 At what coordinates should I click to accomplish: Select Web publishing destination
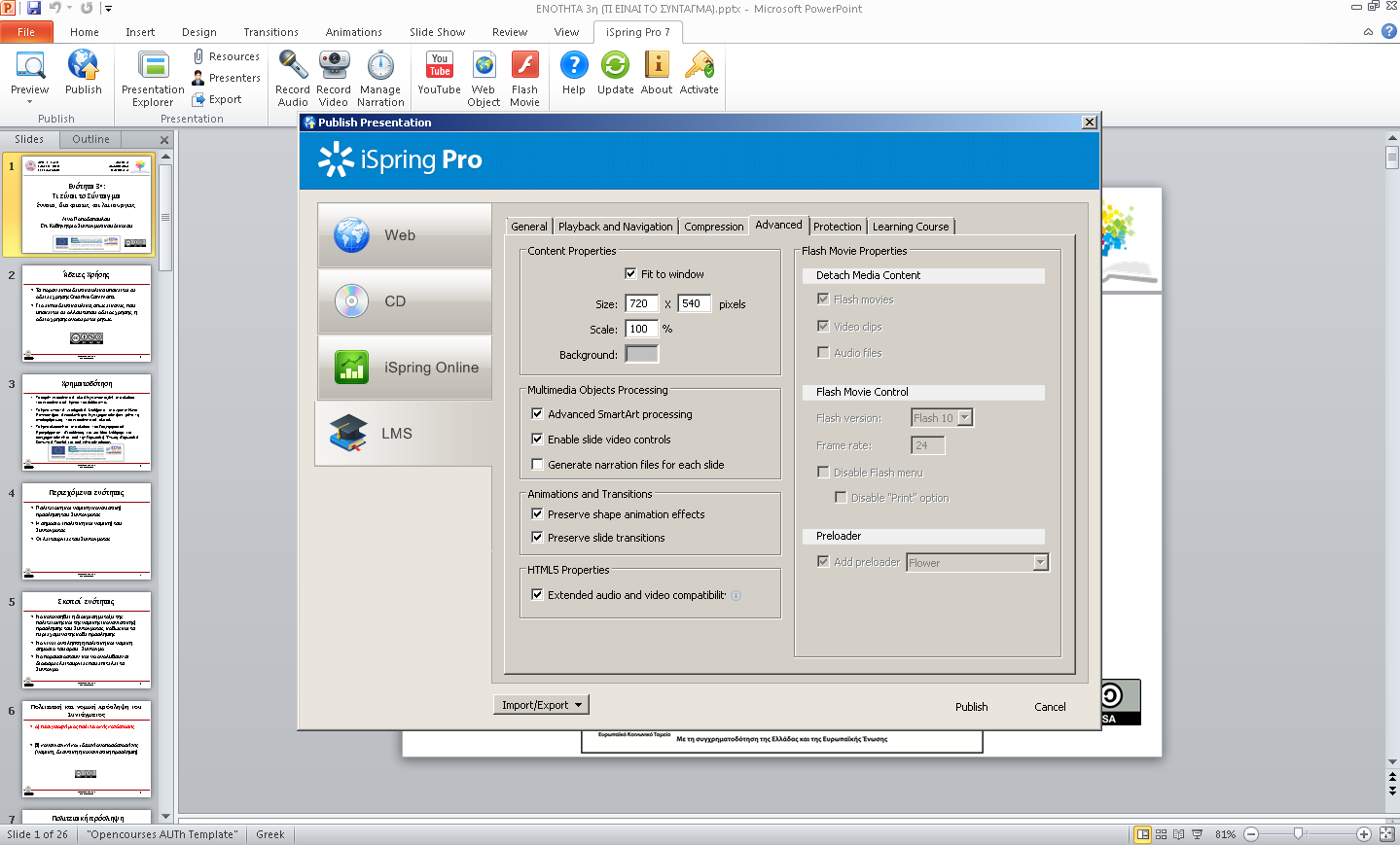405,235
